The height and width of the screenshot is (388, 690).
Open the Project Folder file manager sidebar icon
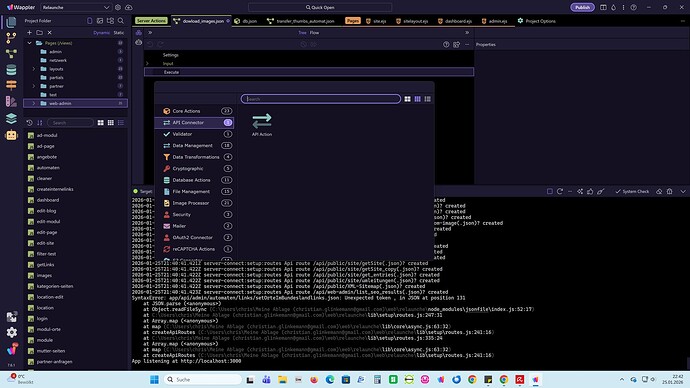(x=11, y=22)
